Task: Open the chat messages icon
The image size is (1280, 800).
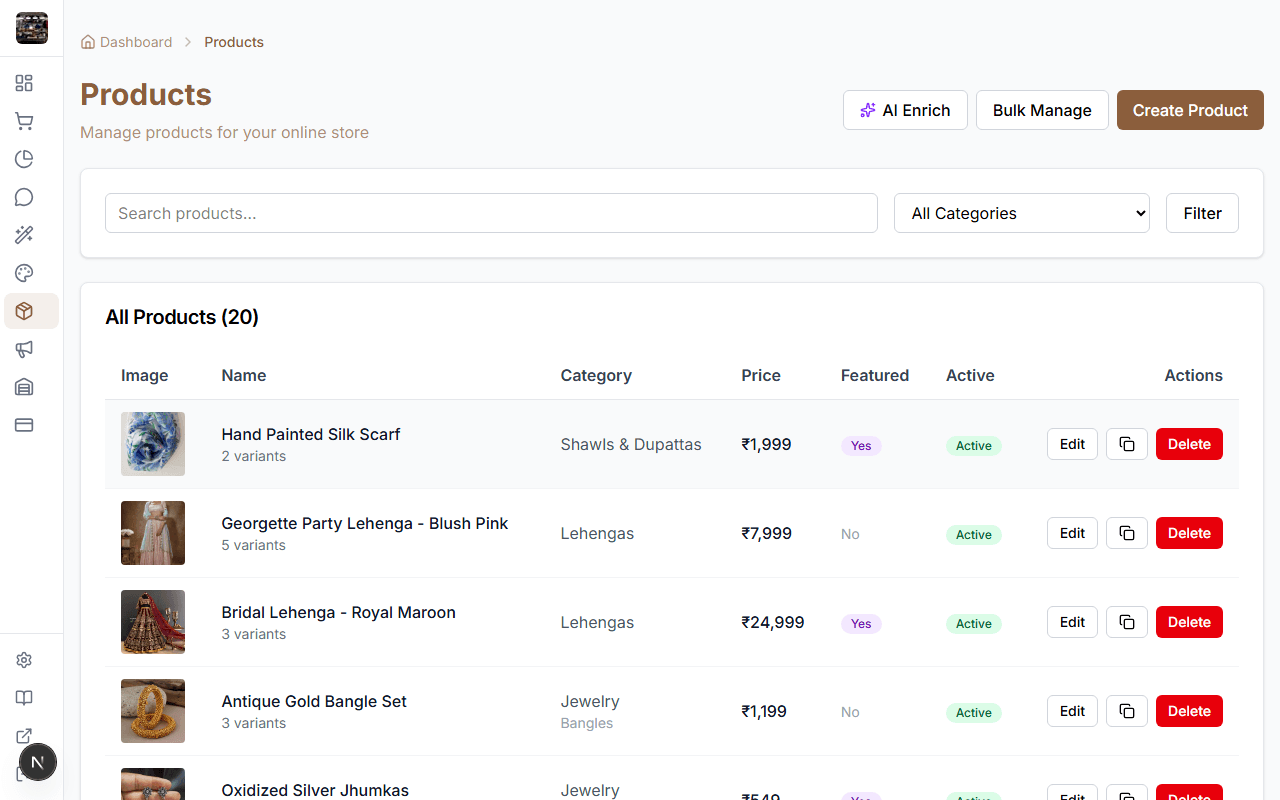Action: [24, 197]
